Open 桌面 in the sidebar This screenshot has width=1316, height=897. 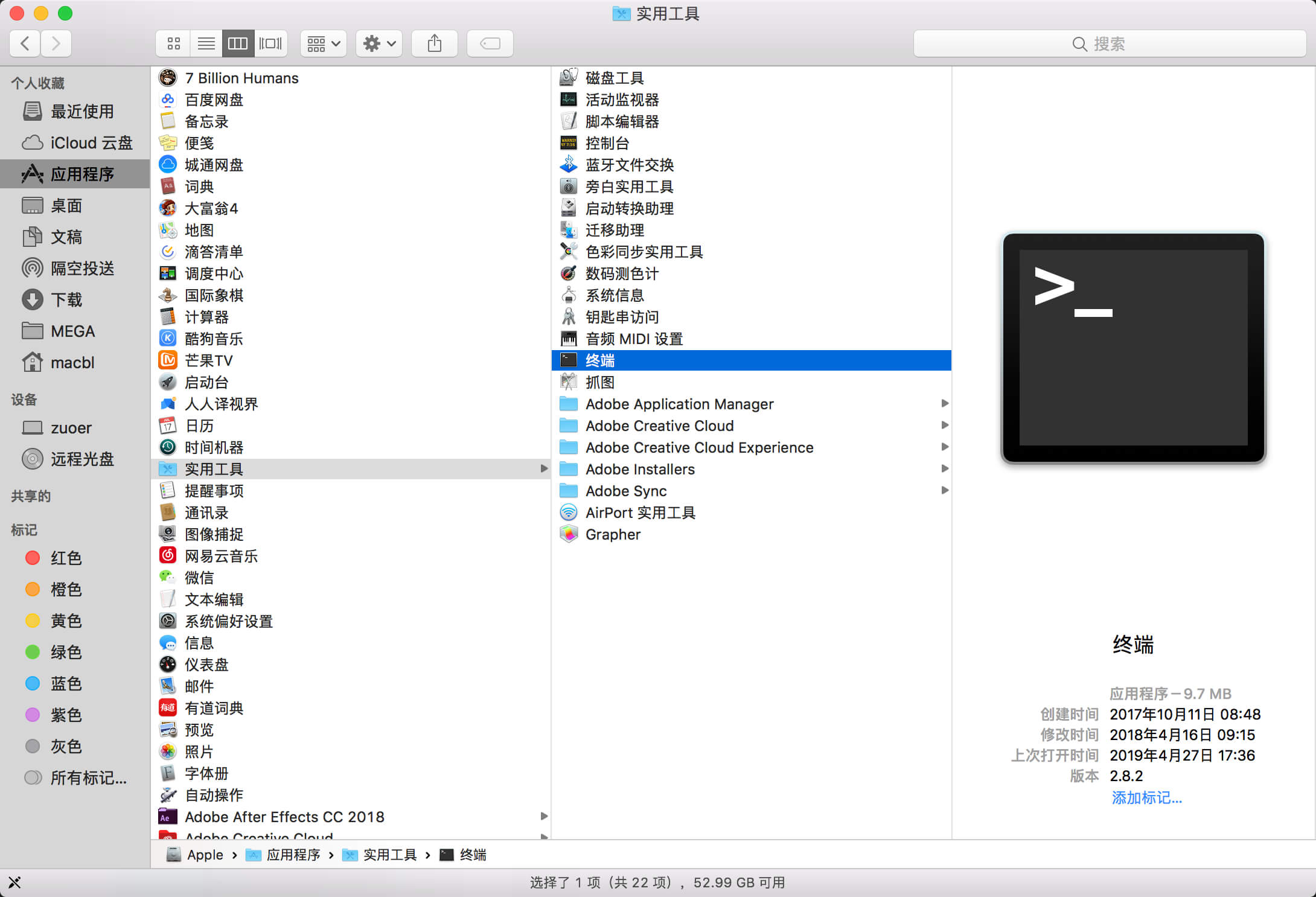tap(75, 205)
